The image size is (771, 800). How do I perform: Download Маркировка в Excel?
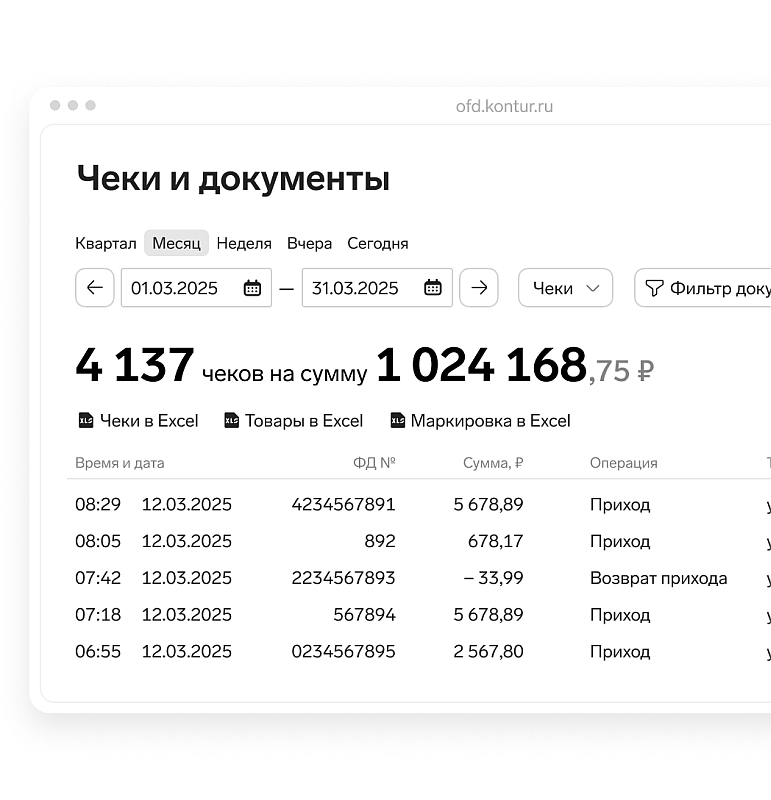[480, 420]
